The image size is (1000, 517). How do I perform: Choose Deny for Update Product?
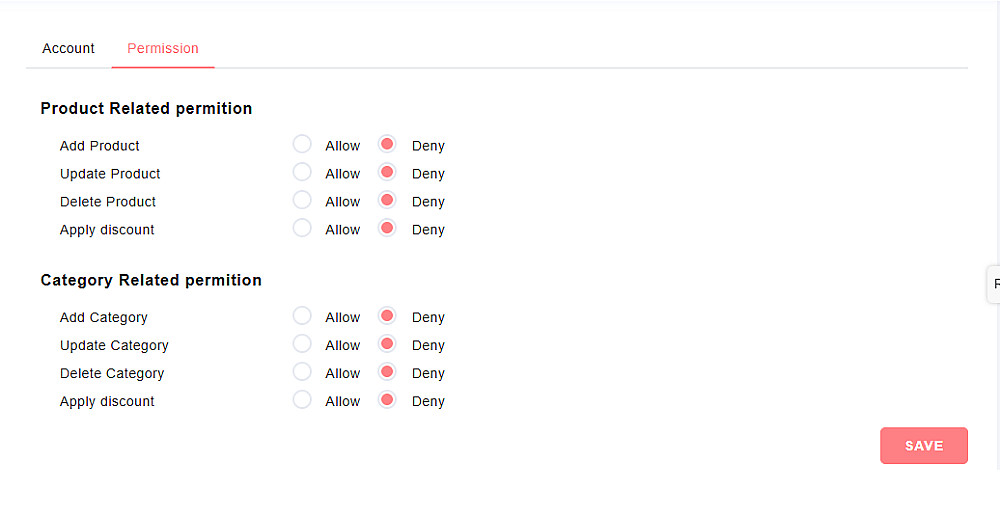click(x=388, y=172)
